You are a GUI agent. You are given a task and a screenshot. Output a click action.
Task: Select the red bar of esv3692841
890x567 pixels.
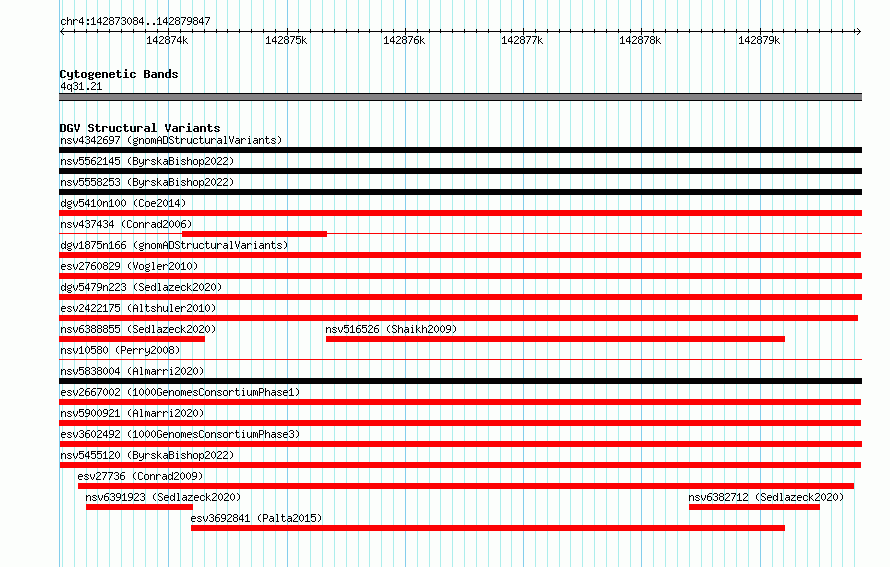coord(488,528)
